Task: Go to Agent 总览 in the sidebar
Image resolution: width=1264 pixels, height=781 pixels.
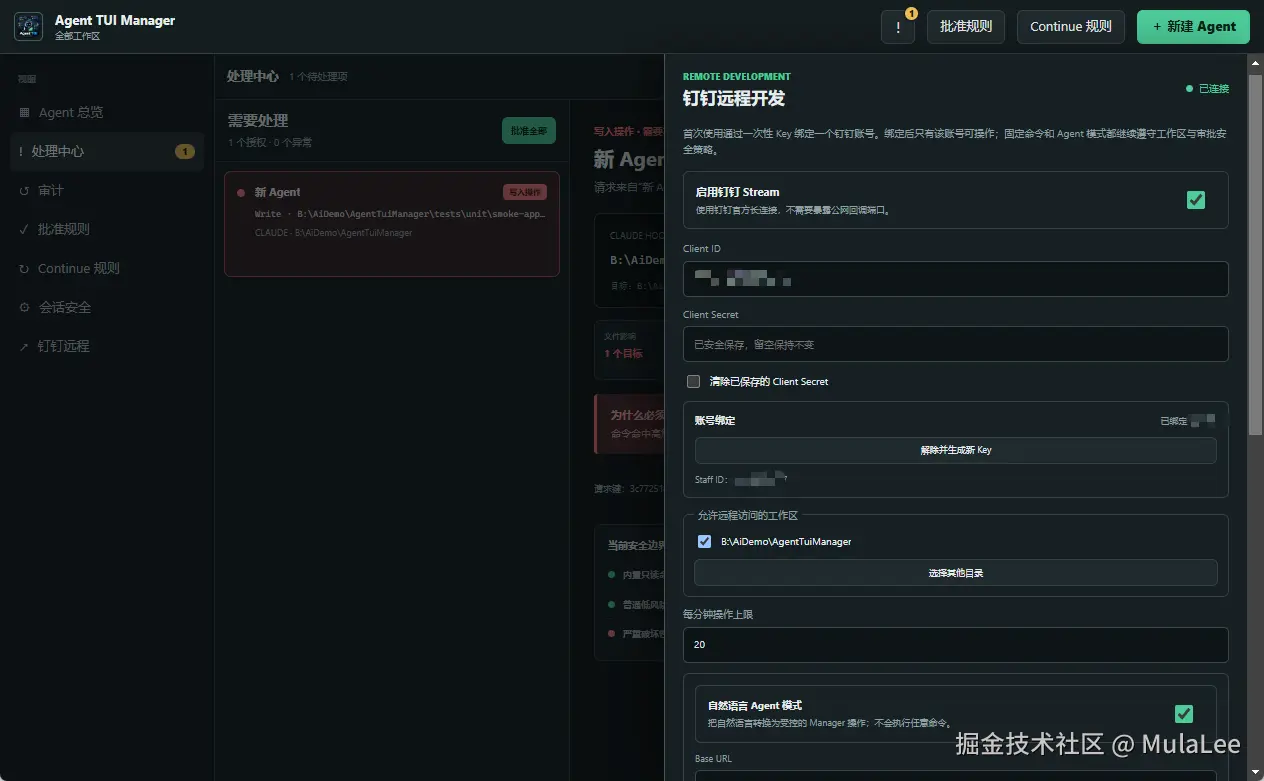Action: point(107,113)
